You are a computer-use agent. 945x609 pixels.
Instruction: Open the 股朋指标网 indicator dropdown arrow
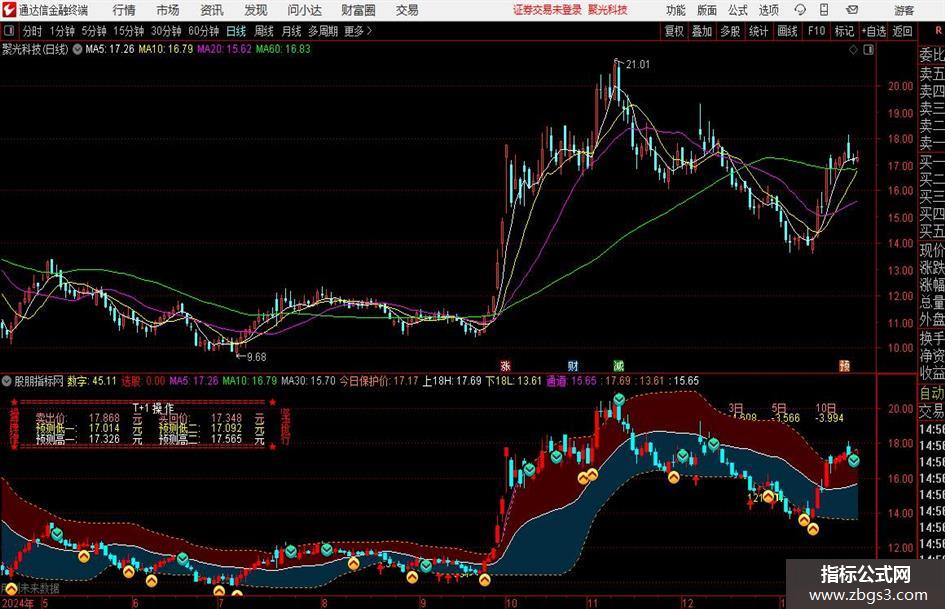pyautogui.click(x=7, y=381)
